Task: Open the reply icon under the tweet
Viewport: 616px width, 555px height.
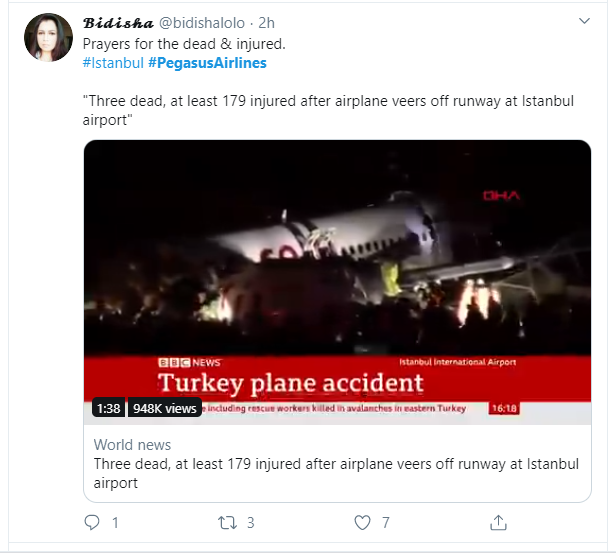Action: coord(92,522)
